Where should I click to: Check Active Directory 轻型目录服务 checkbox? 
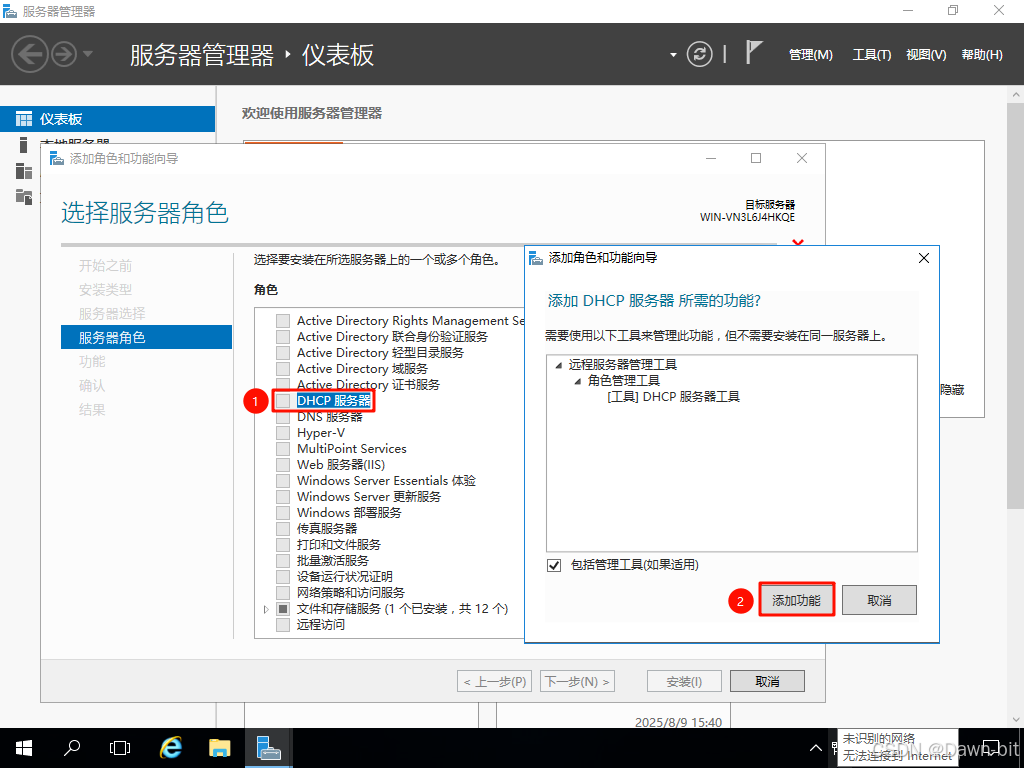pos(283,353)
